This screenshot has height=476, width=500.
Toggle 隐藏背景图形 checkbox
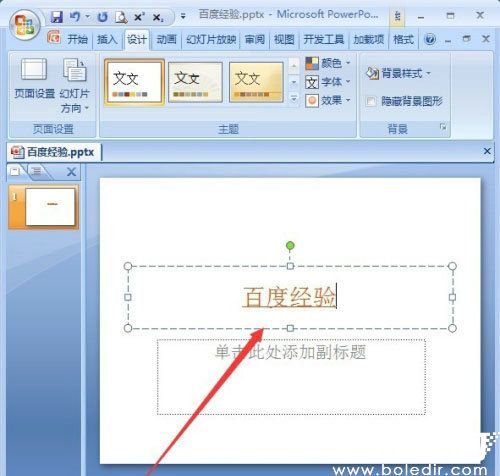[x=371, y=101]
